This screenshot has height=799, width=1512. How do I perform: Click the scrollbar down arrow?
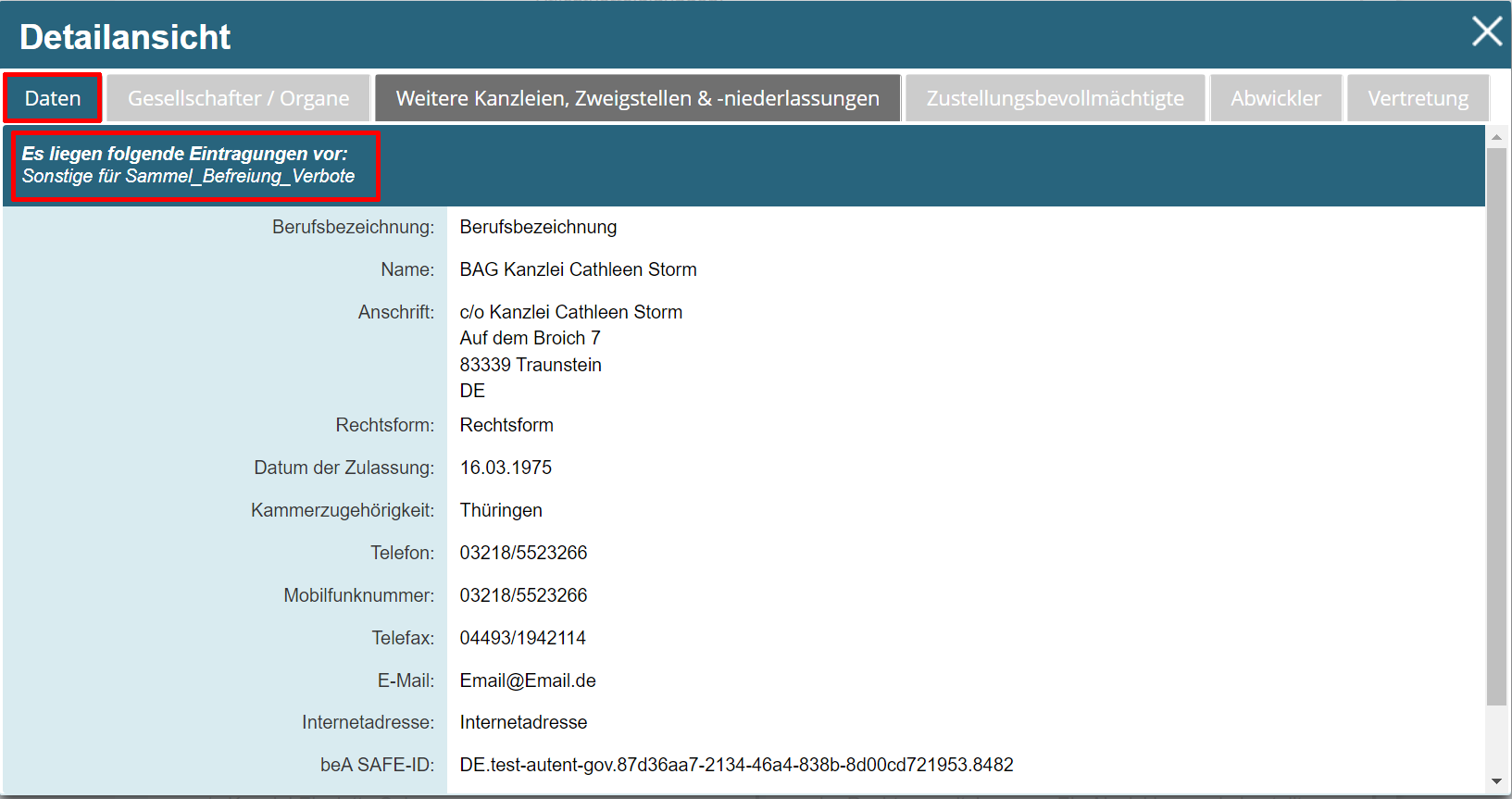click(1496, 782)
